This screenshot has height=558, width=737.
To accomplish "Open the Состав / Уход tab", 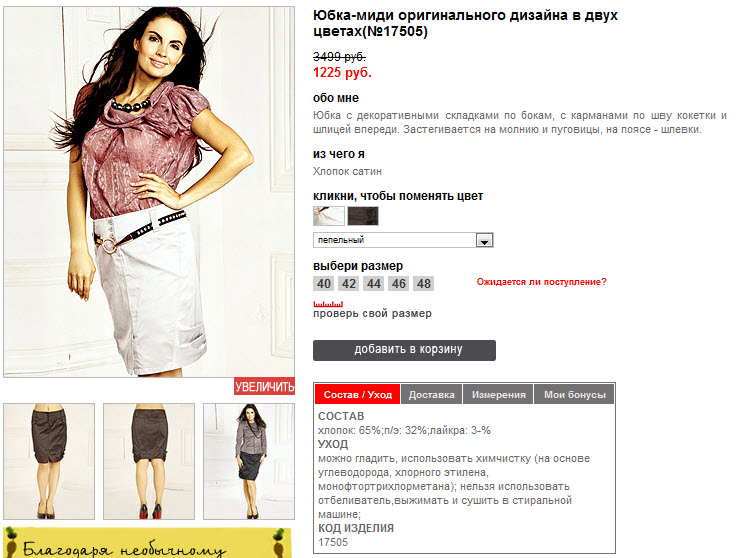I will [358, 394].
